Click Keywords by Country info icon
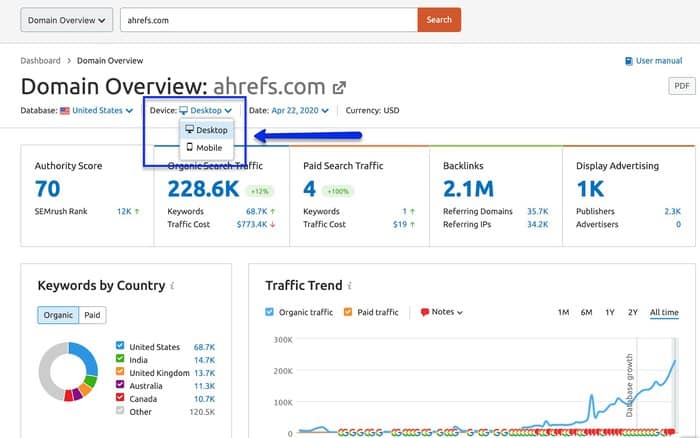The width and height of the screenshot is (700, 438). coord(172,286)
